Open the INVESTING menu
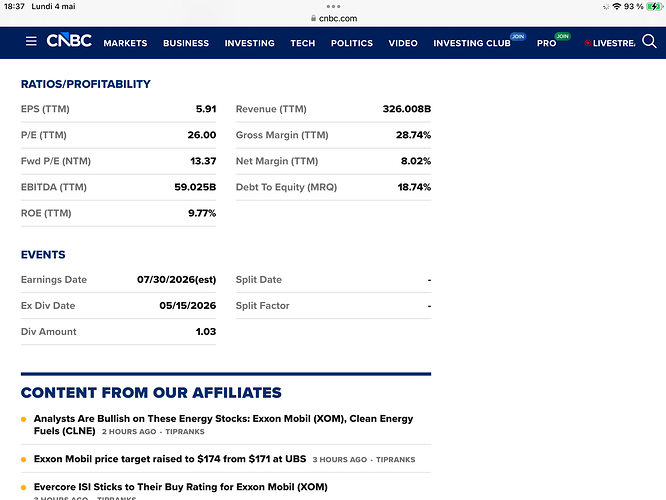666x500 pixels. pos(250,43)
